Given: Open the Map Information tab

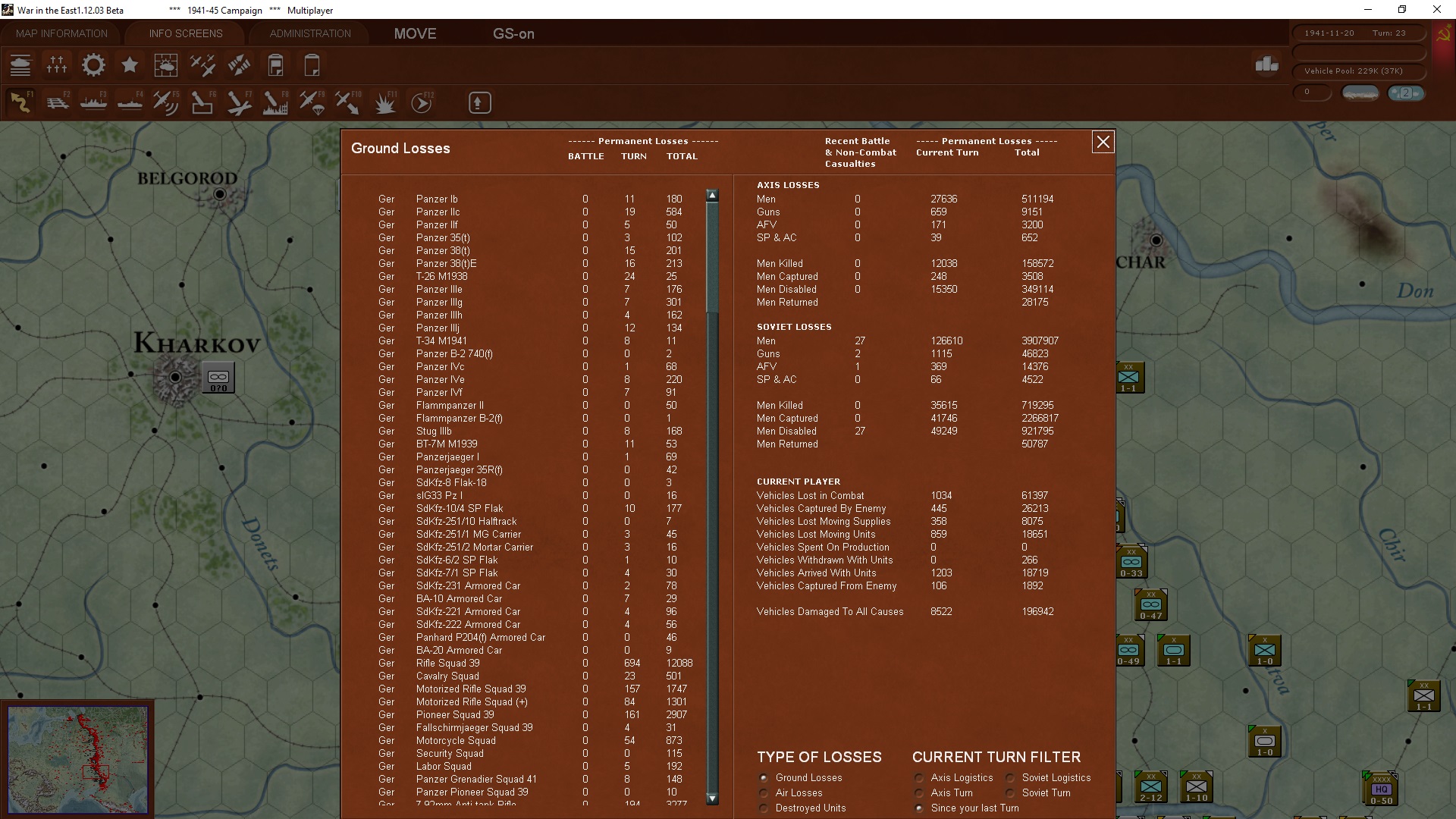Looking at the screenshot, I should (x=61, y=33).
